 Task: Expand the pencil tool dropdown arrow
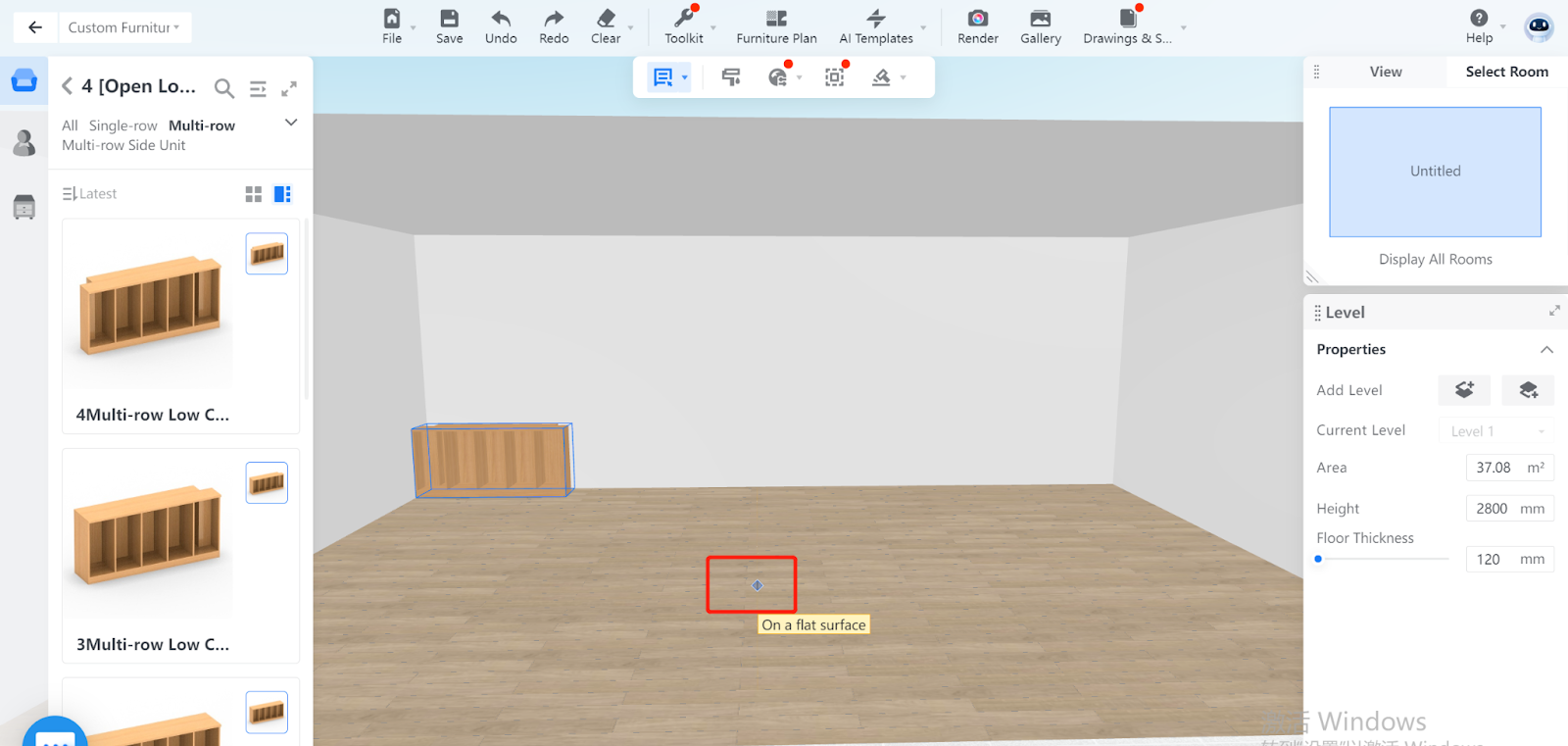click(x=903, y=78)
